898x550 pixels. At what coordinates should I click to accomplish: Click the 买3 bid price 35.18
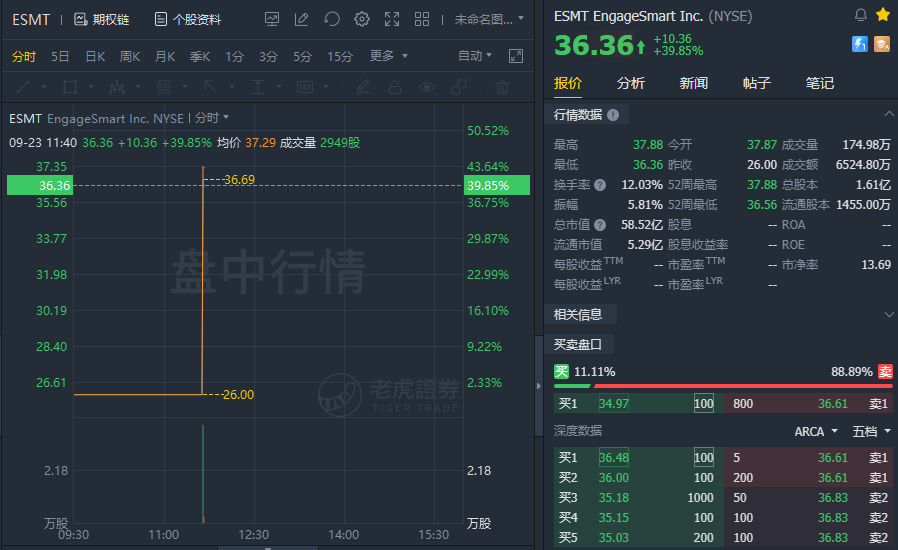(x=613, y=498)
